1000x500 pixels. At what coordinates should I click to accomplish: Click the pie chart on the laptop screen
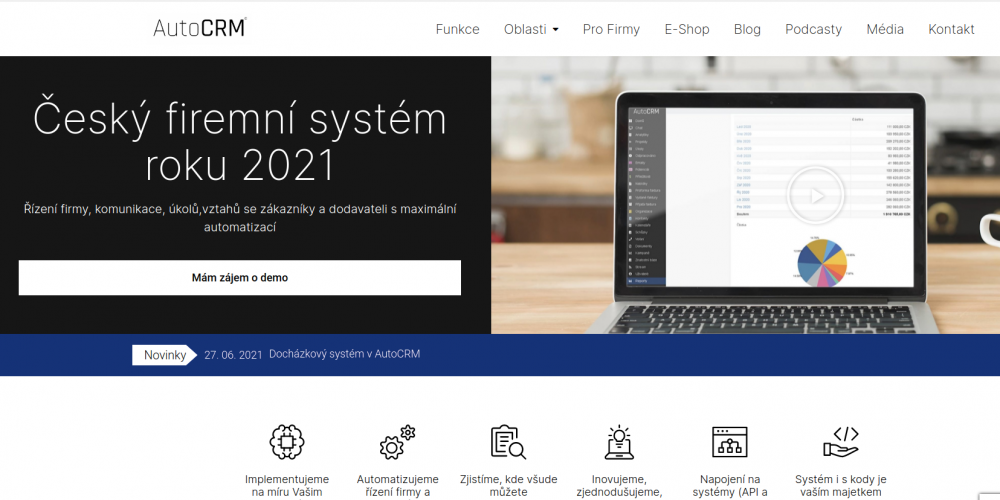(x=822, y=262)
